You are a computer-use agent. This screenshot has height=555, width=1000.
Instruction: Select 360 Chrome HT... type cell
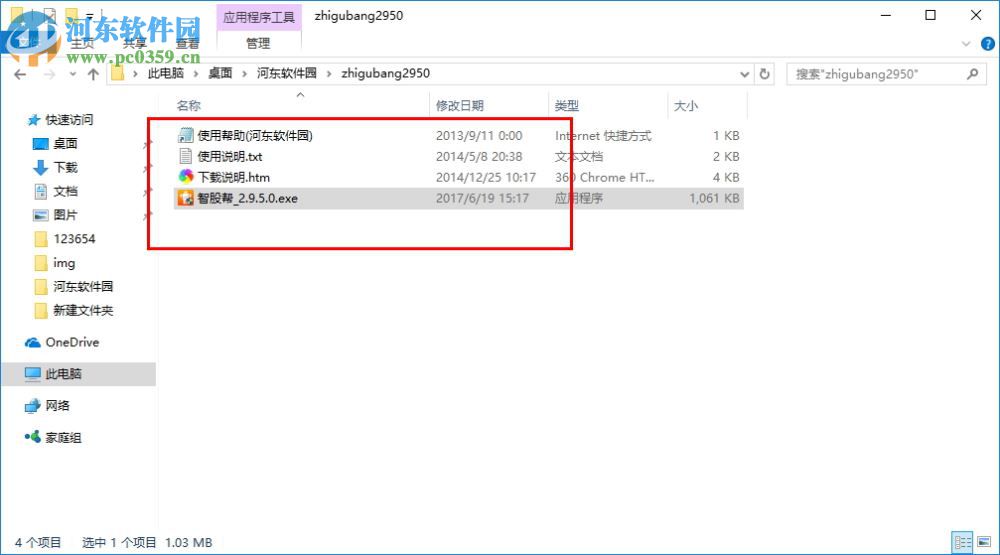[605, 177]
